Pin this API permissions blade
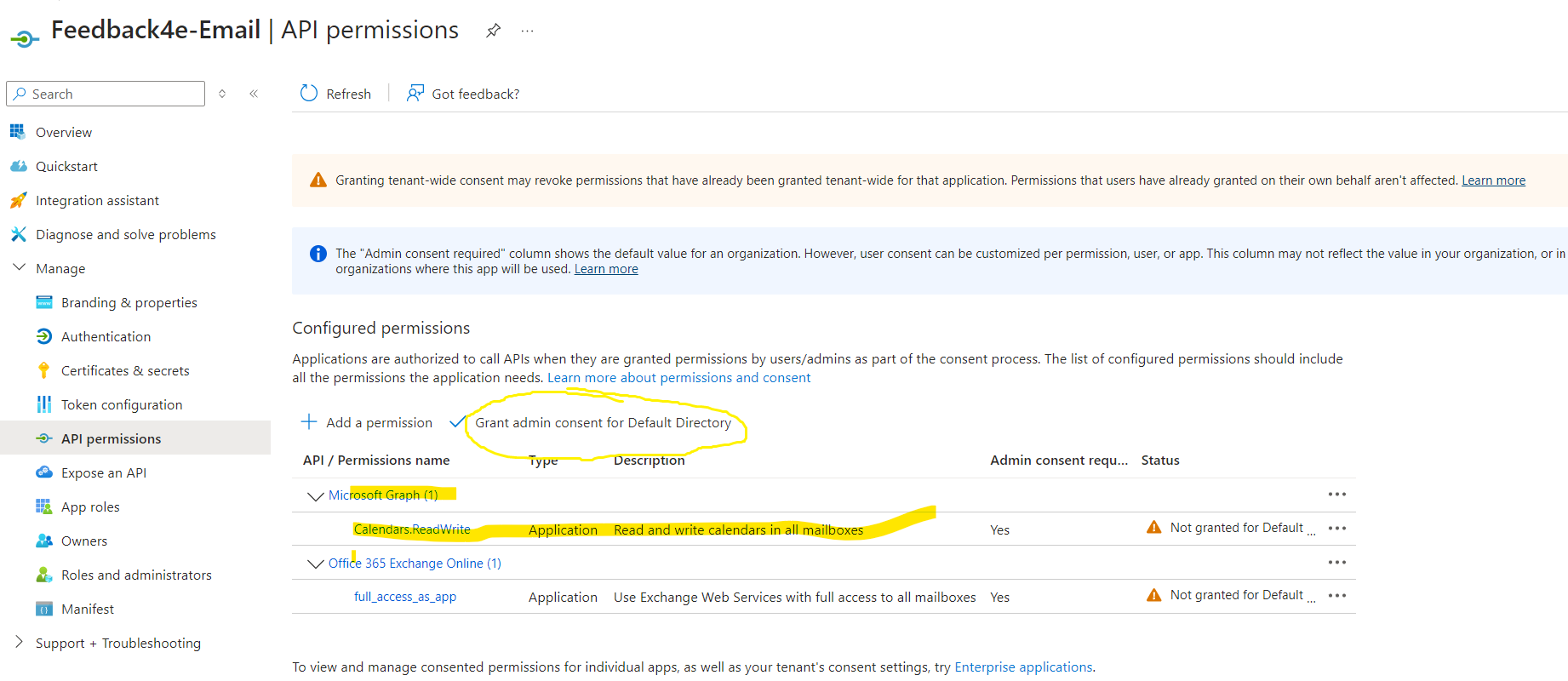 (493, 31)
